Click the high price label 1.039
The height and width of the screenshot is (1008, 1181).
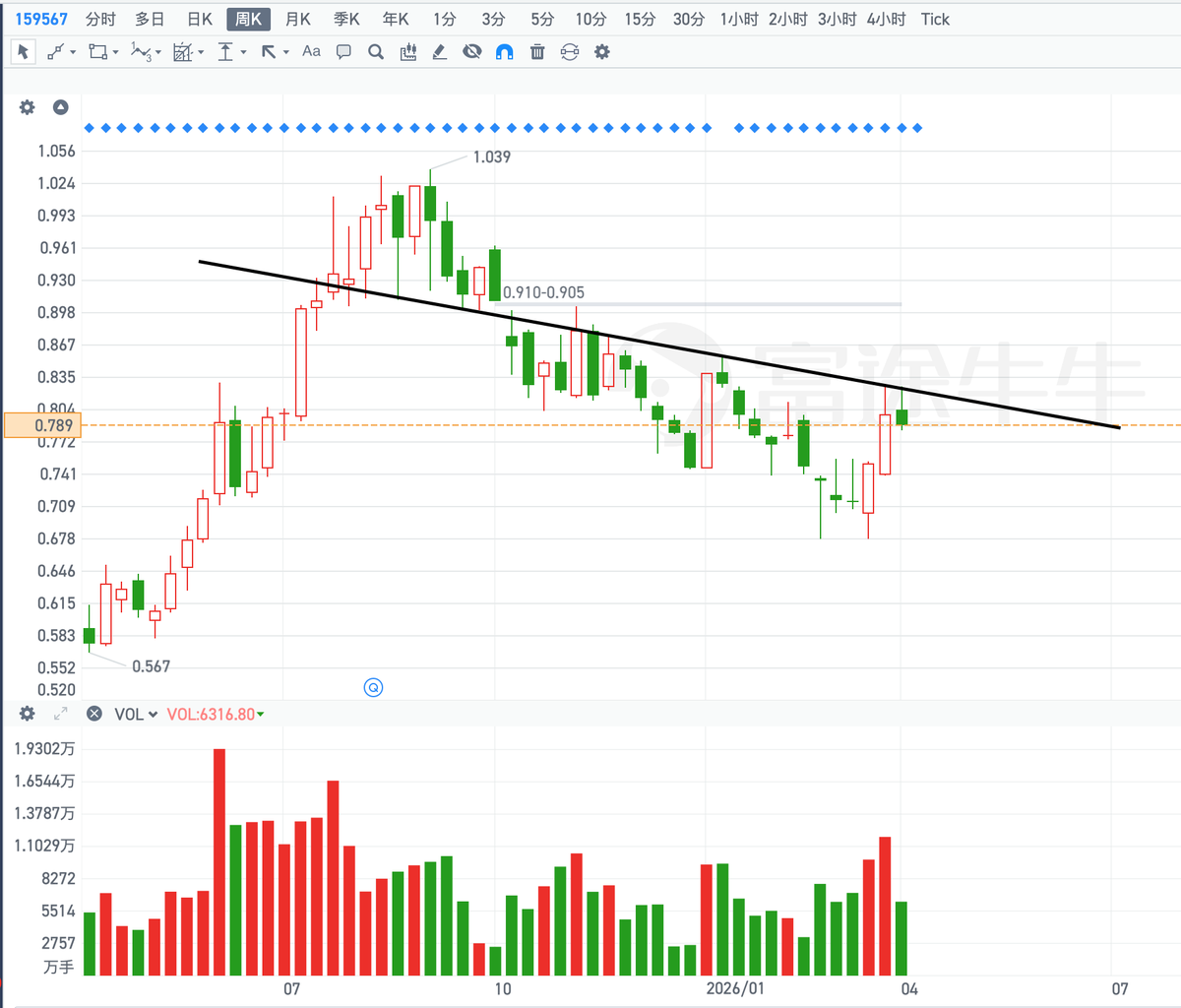(492, 157)
